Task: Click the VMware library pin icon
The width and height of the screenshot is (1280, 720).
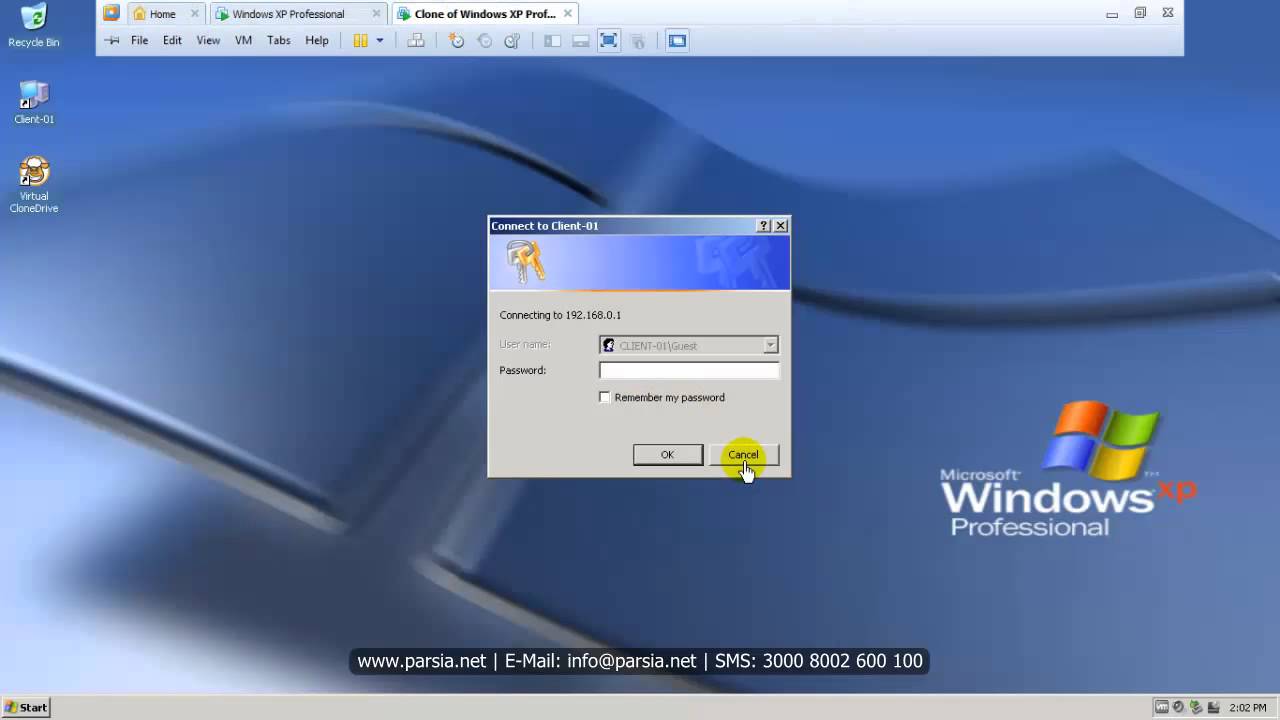Action: tap(112, 41)
